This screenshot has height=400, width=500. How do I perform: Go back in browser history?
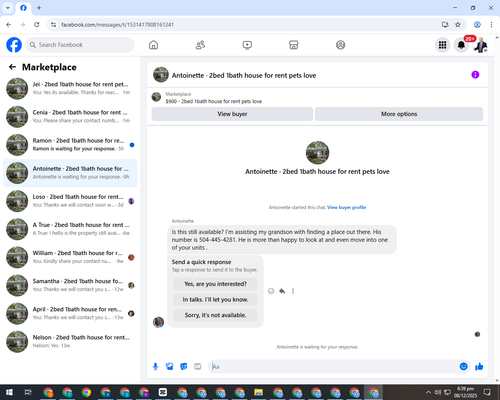point(9,25)
